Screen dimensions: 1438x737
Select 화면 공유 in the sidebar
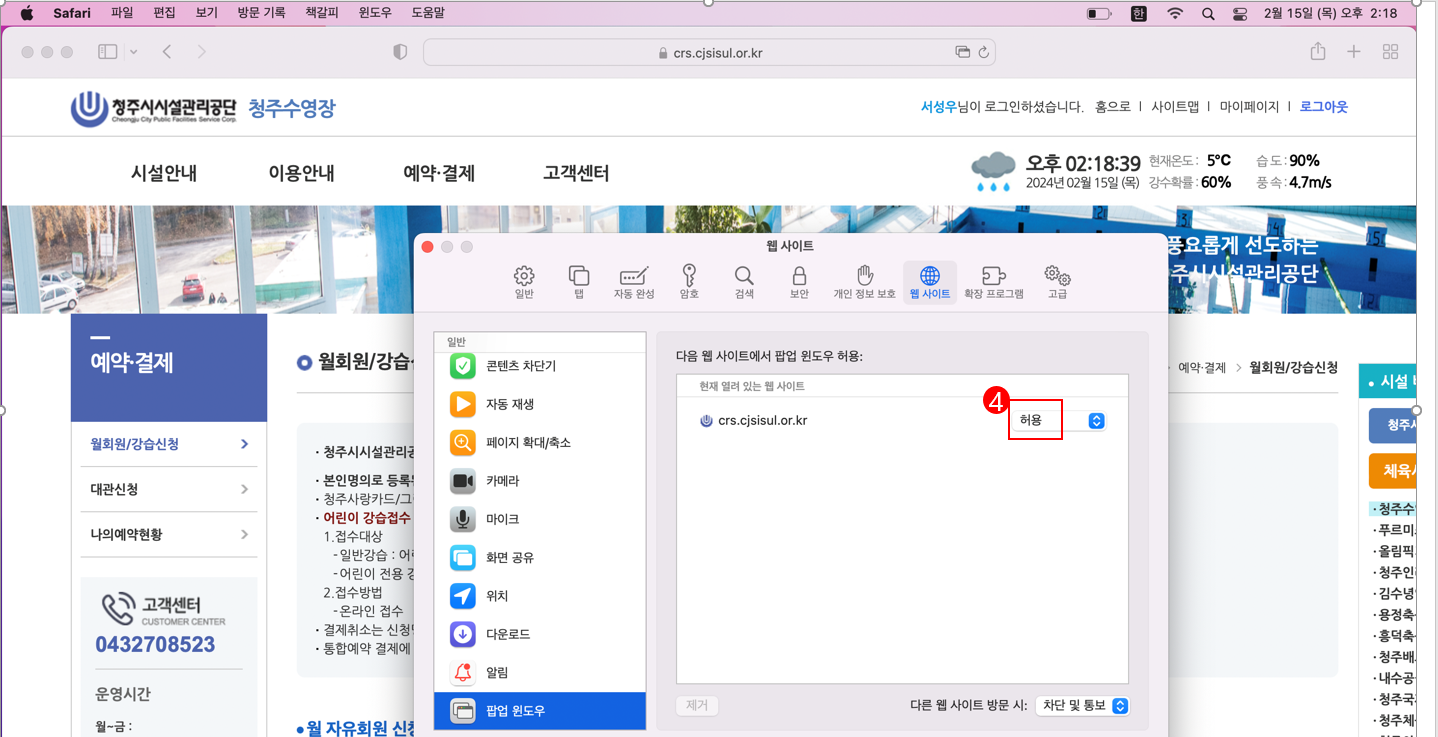click(x=540, y=557)
